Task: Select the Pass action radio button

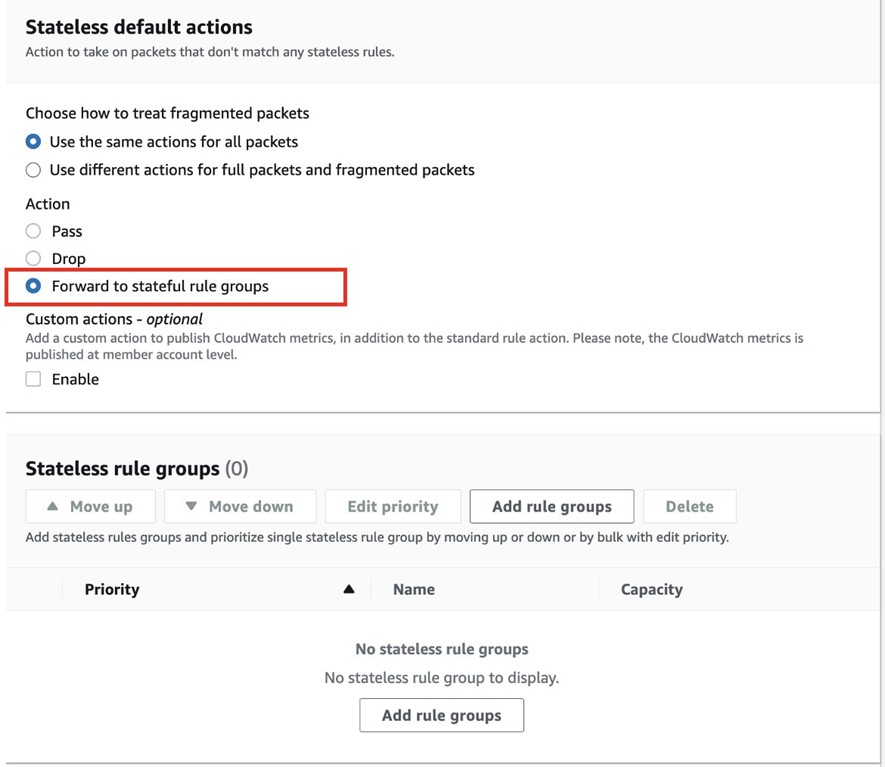Action: (33, 231)
